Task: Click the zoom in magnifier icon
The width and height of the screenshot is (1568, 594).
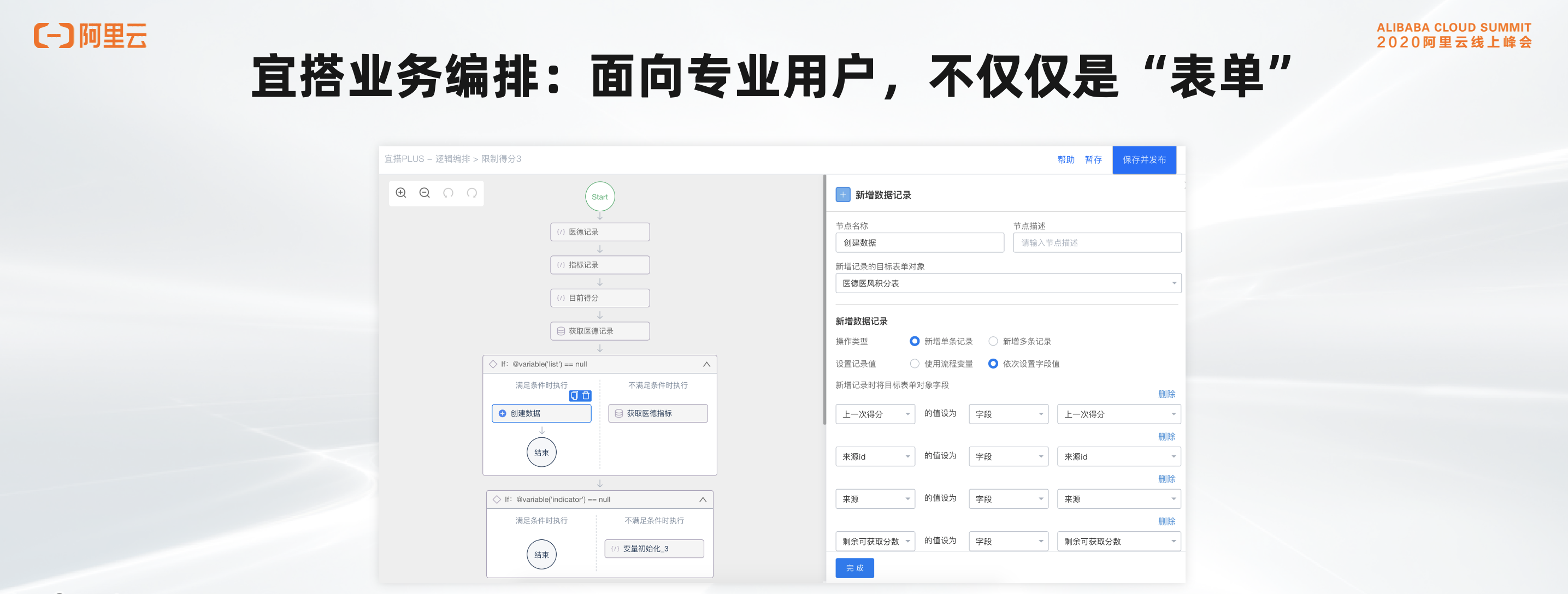Action: (400, 193)
